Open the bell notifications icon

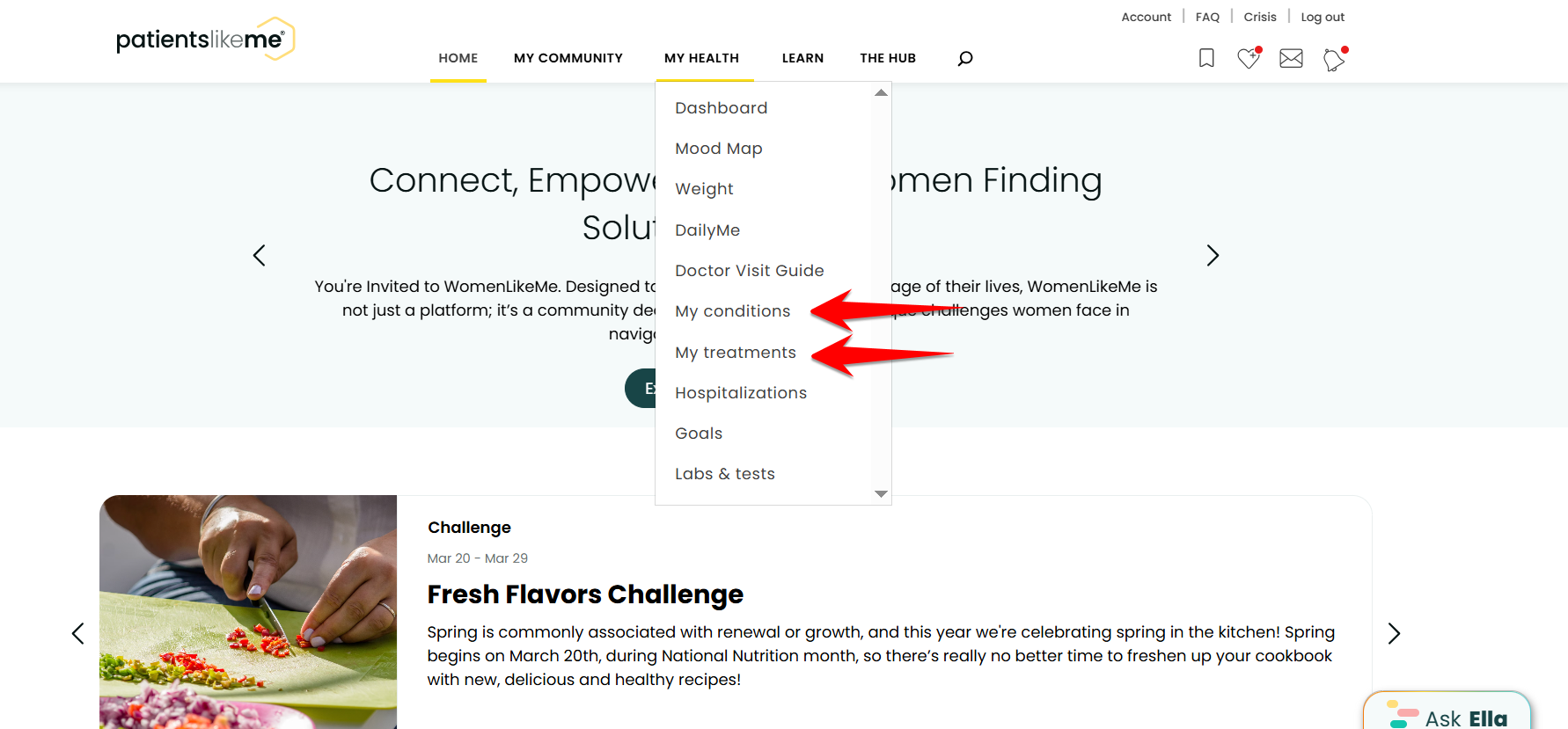tap(1334, 59)
